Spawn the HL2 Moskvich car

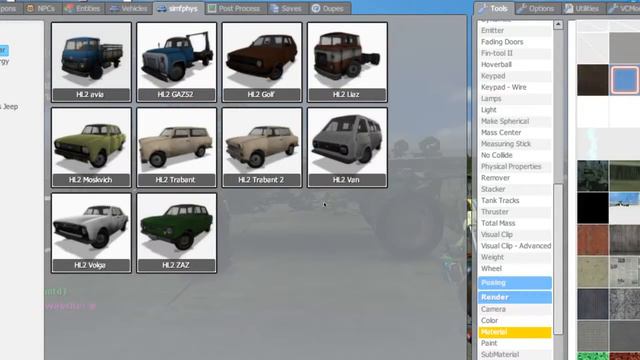(91, 147)
